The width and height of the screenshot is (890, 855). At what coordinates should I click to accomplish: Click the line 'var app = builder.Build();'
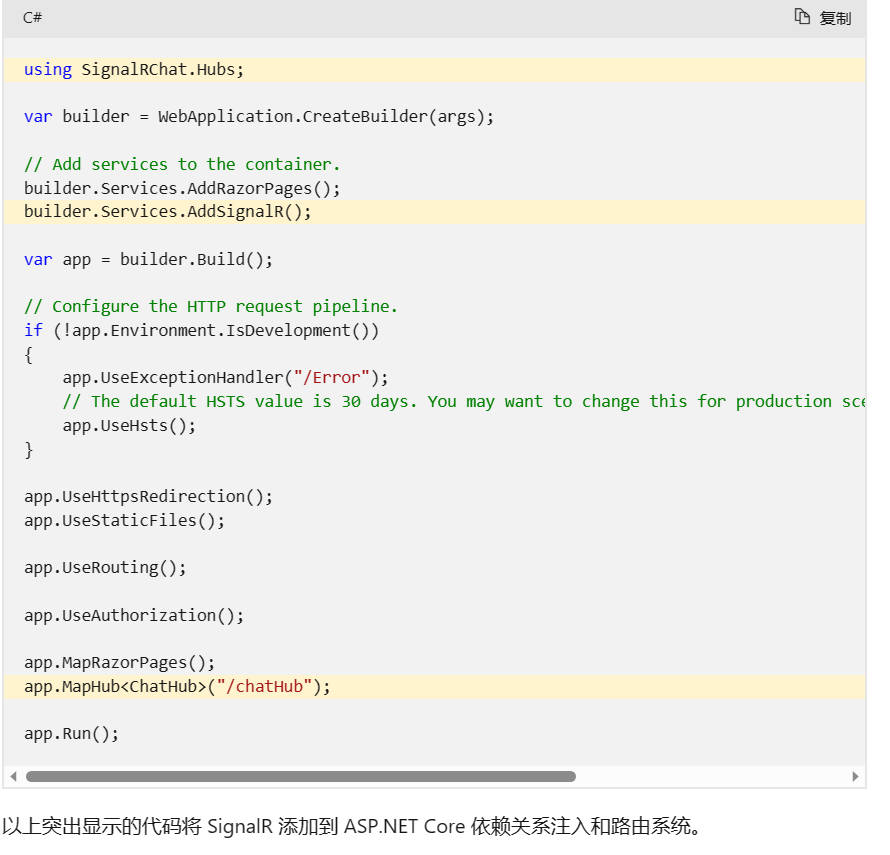coord(148,259)
